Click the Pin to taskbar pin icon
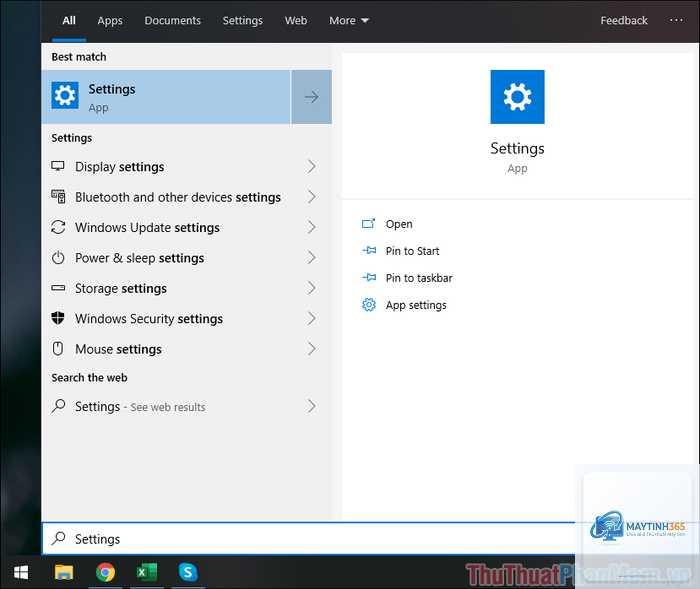 [369, 278]
